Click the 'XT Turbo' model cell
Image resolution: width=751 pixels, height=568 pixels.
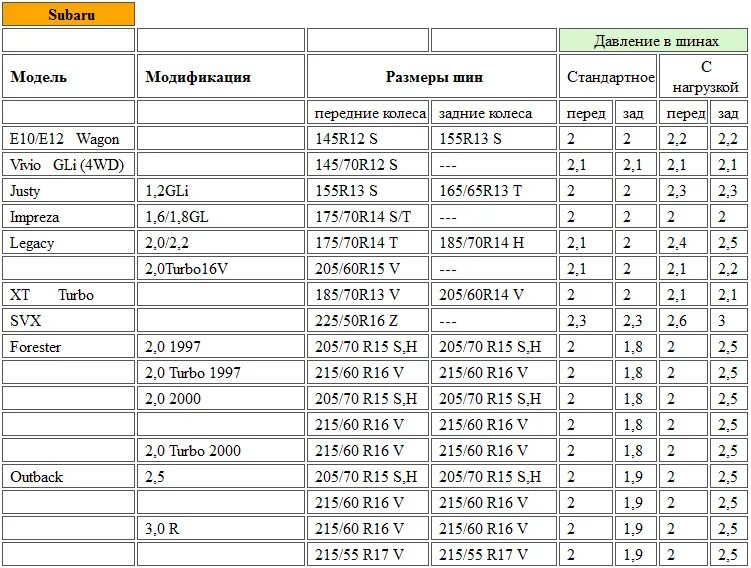point(68,295)
